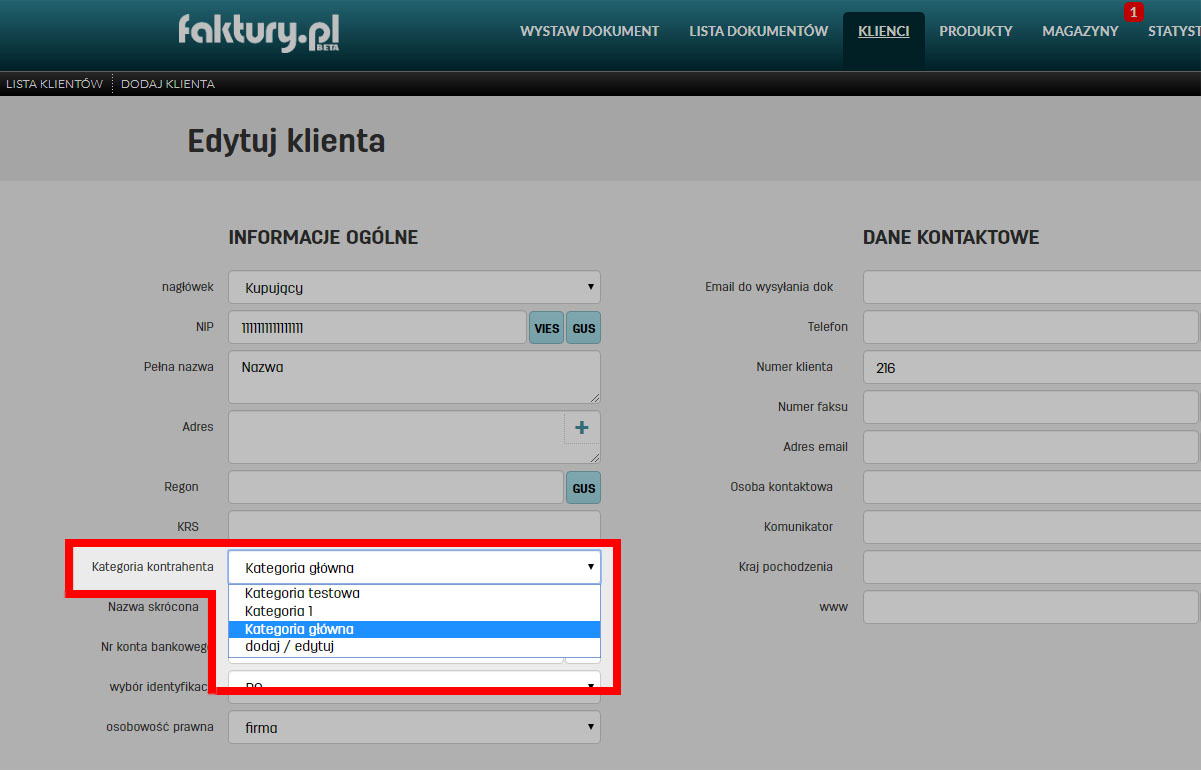Viewport: 1201px width, 770px height.
Task: Click the GUS button next to Regon
Action: pos(583,488)
